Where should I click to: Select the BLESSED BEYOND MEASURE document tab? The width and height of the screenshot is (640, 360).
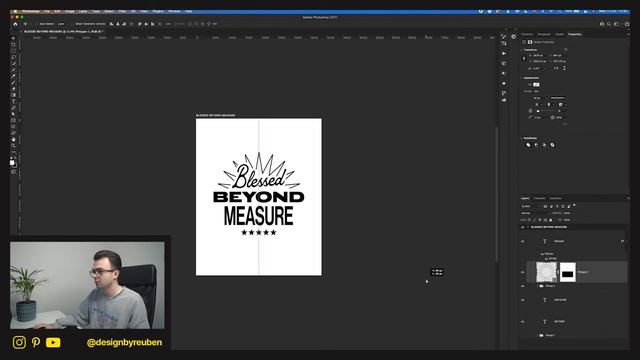[63, 31]
